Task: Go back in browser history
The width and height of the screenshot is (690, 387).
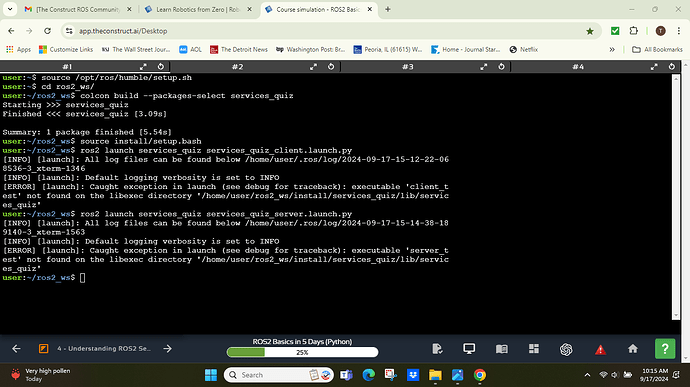Action: coord(11,31)
